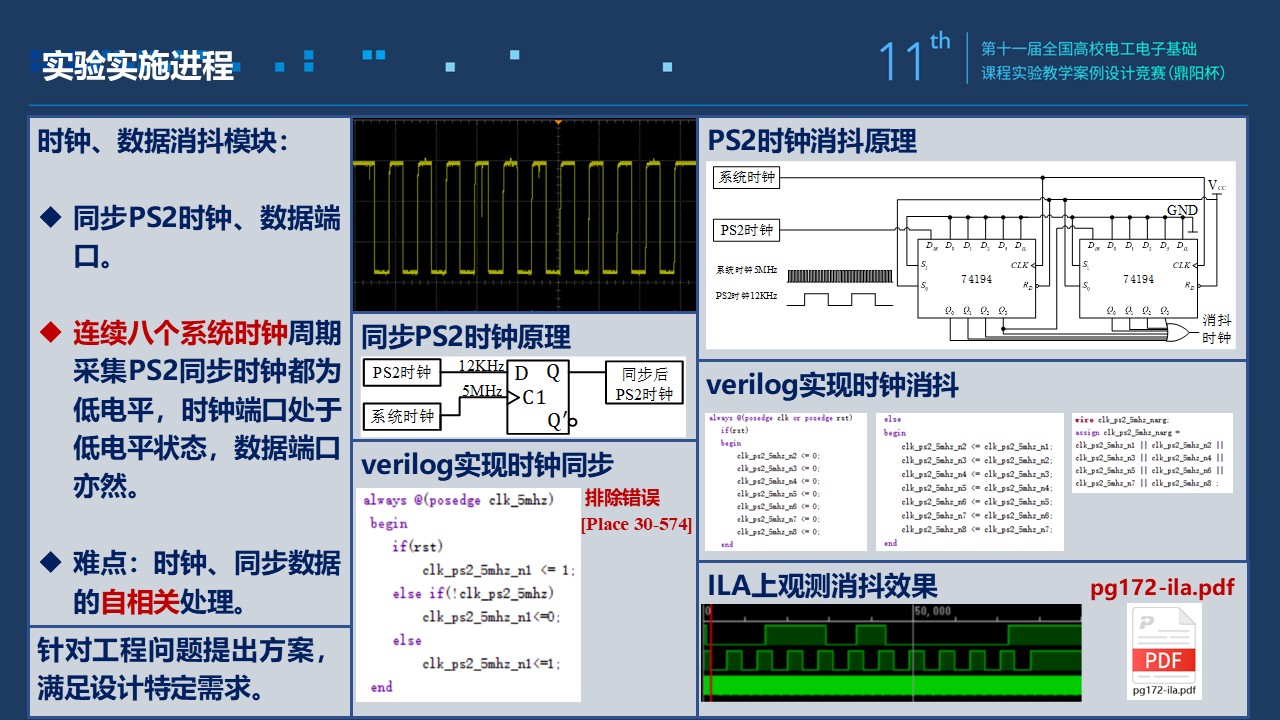Click the wire clk_ps2_5mhz_nerg assign code block
The height and width of the screenshot is (720, 1280).
tap(1151, 452)
